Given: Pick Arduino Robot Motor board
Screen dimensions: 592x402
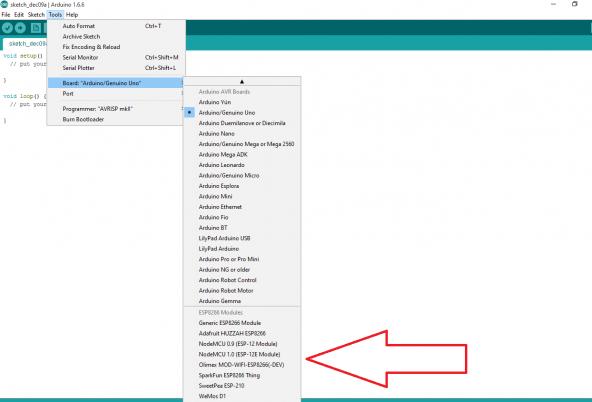Looking at the screenshot, I should [x=242, y=291].
